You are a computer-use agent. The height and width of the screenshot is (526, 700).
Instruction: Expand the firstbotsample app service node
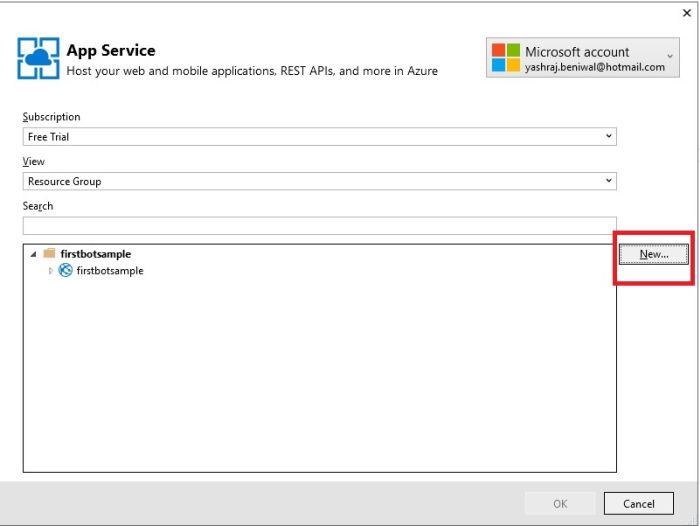click(51, 271)
